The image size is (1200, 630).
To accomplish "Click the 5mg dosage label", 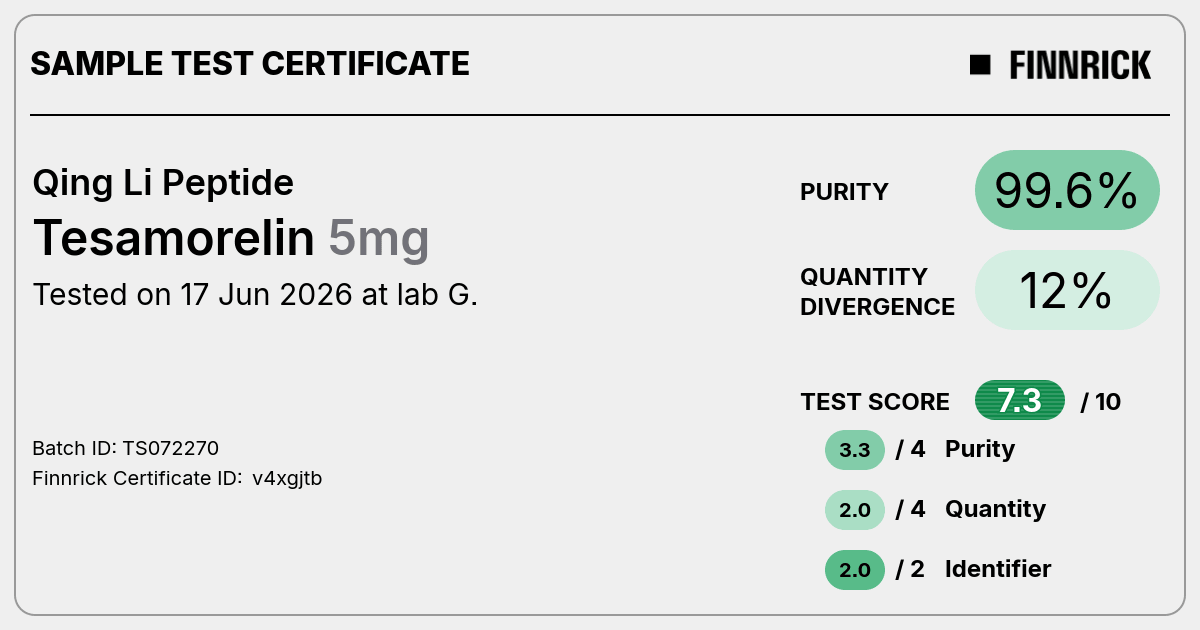I will [x=379, y=240].
